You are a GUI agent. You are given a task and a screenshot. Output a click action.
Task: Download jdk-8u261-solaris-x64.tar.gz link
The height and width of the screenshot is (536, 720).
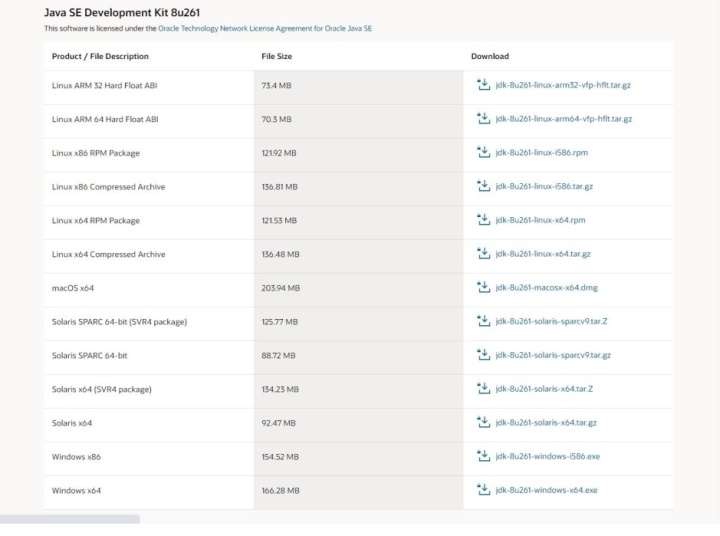(546, 423)
